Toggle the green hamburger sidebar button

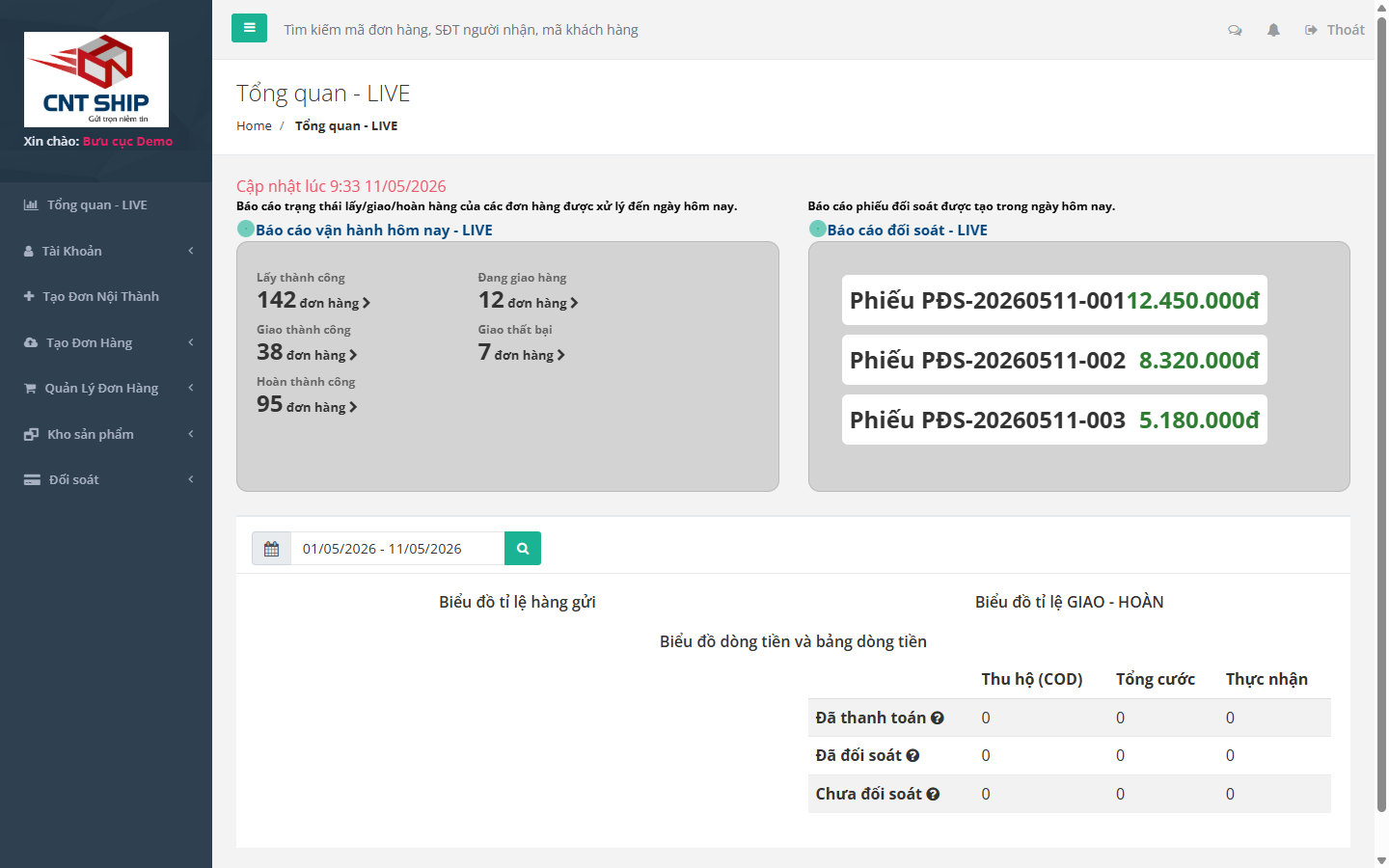(249, 28)
